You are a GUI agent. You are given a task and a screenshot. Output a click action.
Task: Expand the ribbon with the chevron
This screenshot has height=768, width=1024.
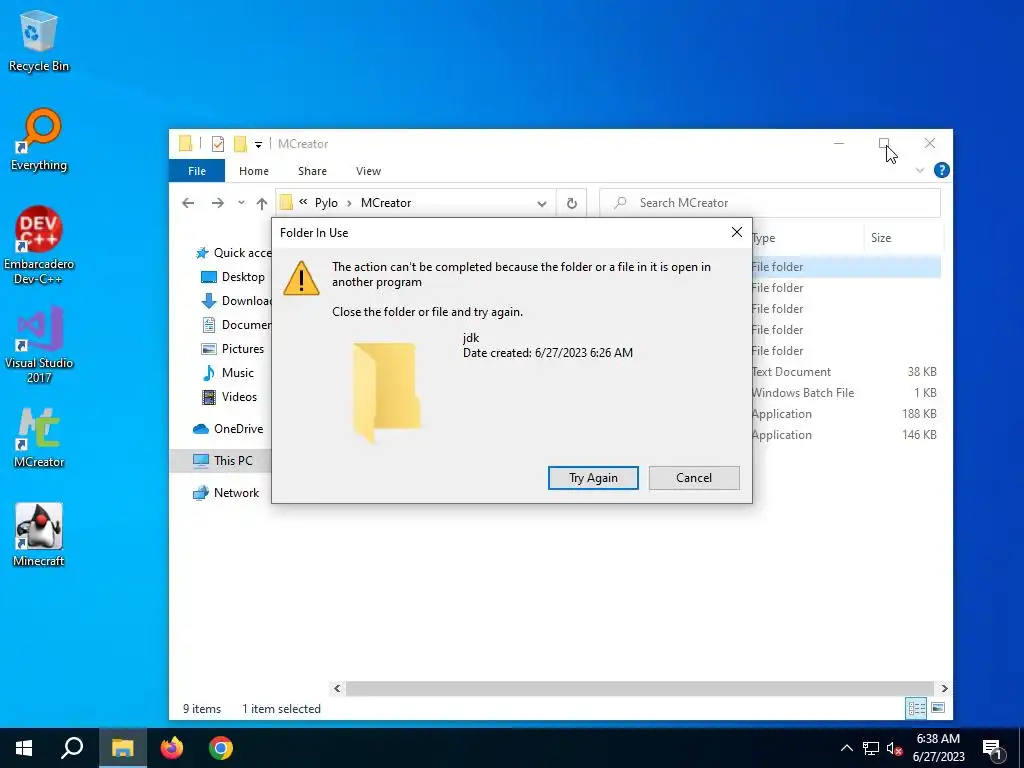920,170
